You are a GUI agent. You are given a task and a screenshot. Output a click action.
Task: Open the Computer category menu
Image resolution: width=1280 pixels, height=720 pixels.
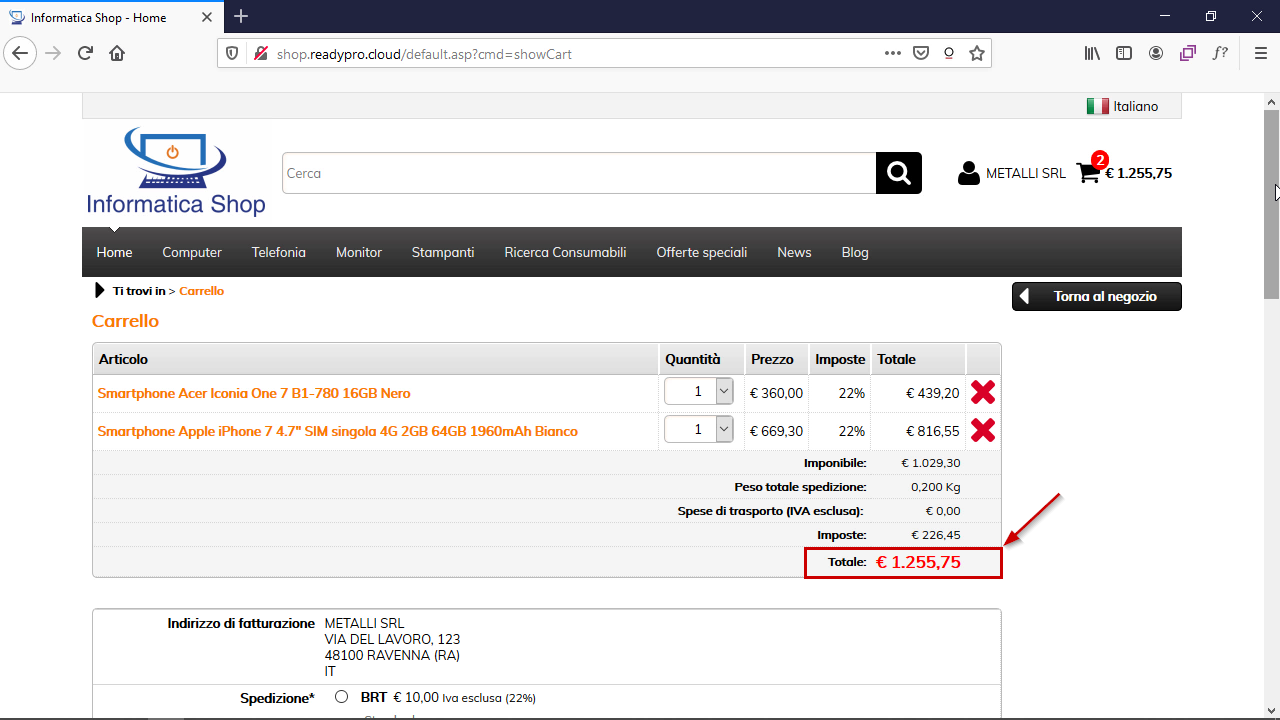(192, 252)
